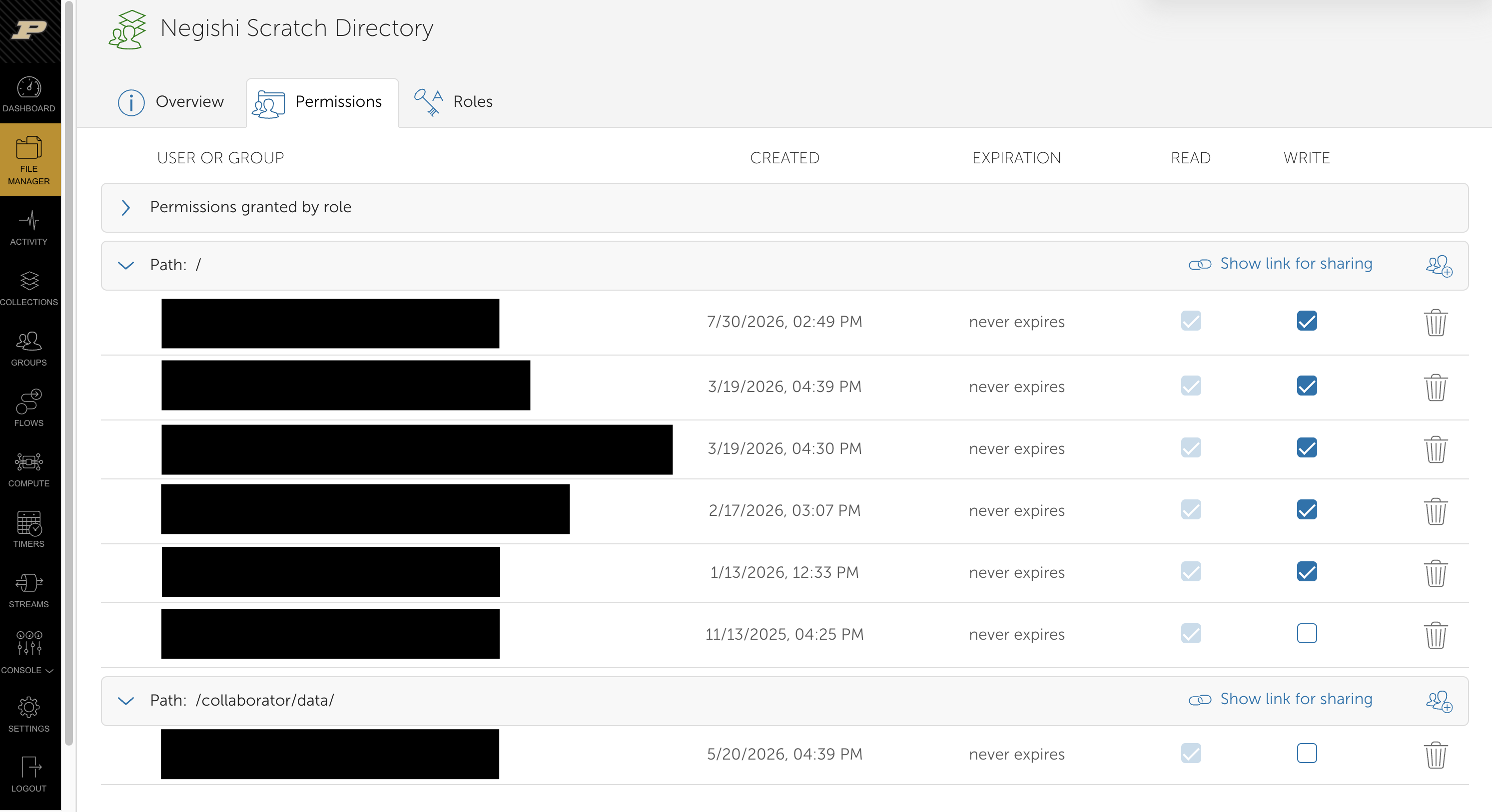Show link for sharing /collaborator/data/
The width and height of the screenshot is (1492, 812).
[1280, 699]
